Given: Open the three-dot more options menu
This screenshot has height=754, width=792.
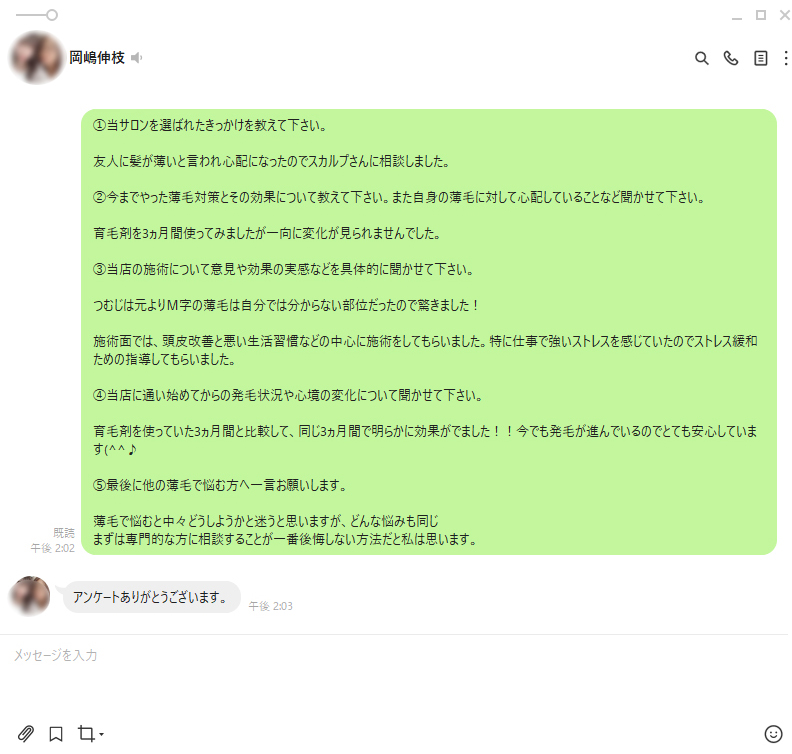Looking at the screenshot, I should [x=785, y=59].
